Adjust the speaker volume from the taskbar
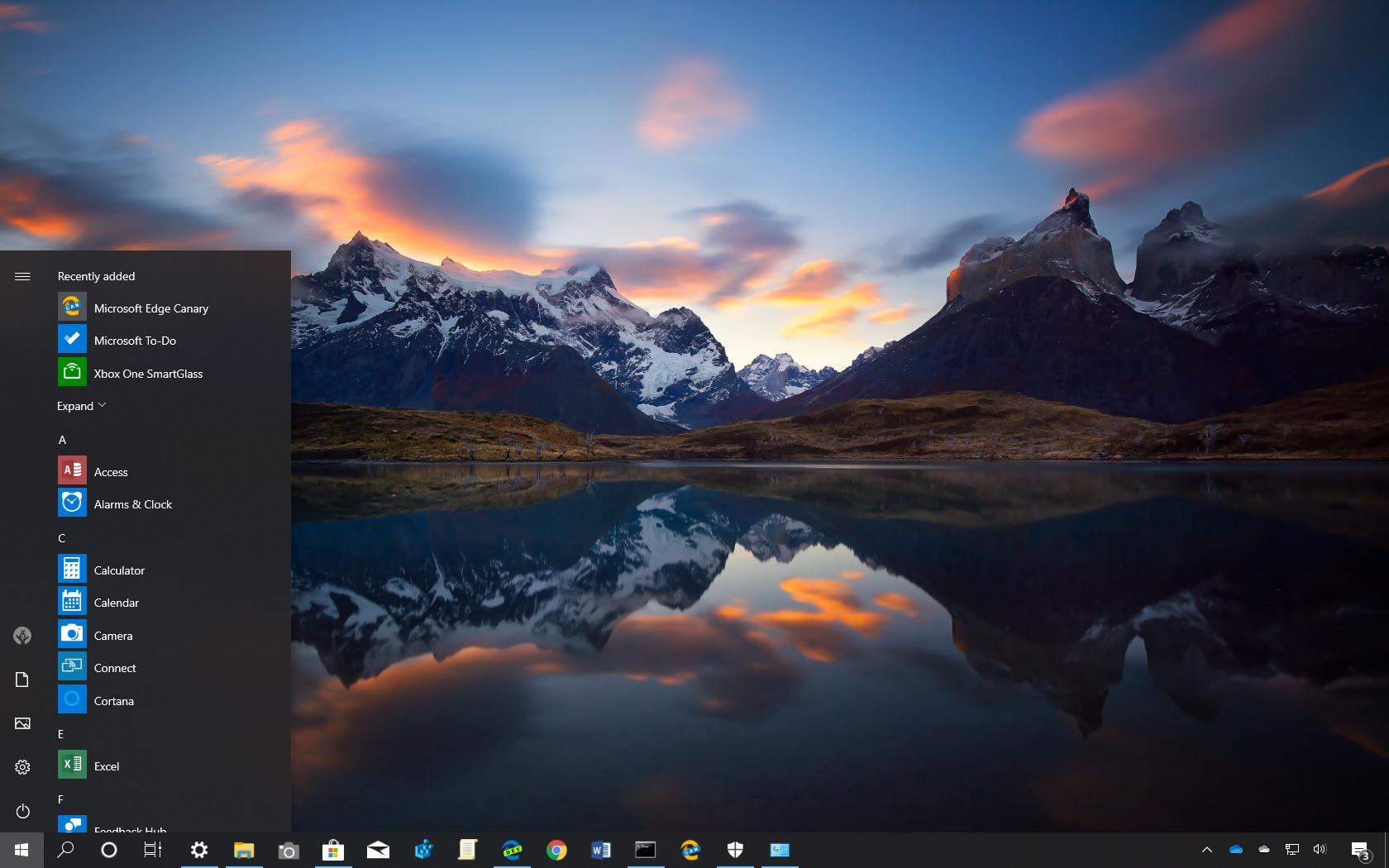Image resolution: width=1389 pixels, height=868 pixels. [1320, 850]
